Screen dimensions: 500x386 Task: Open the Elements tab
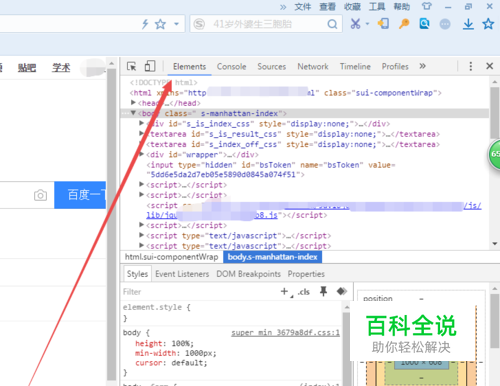point(189,67)
